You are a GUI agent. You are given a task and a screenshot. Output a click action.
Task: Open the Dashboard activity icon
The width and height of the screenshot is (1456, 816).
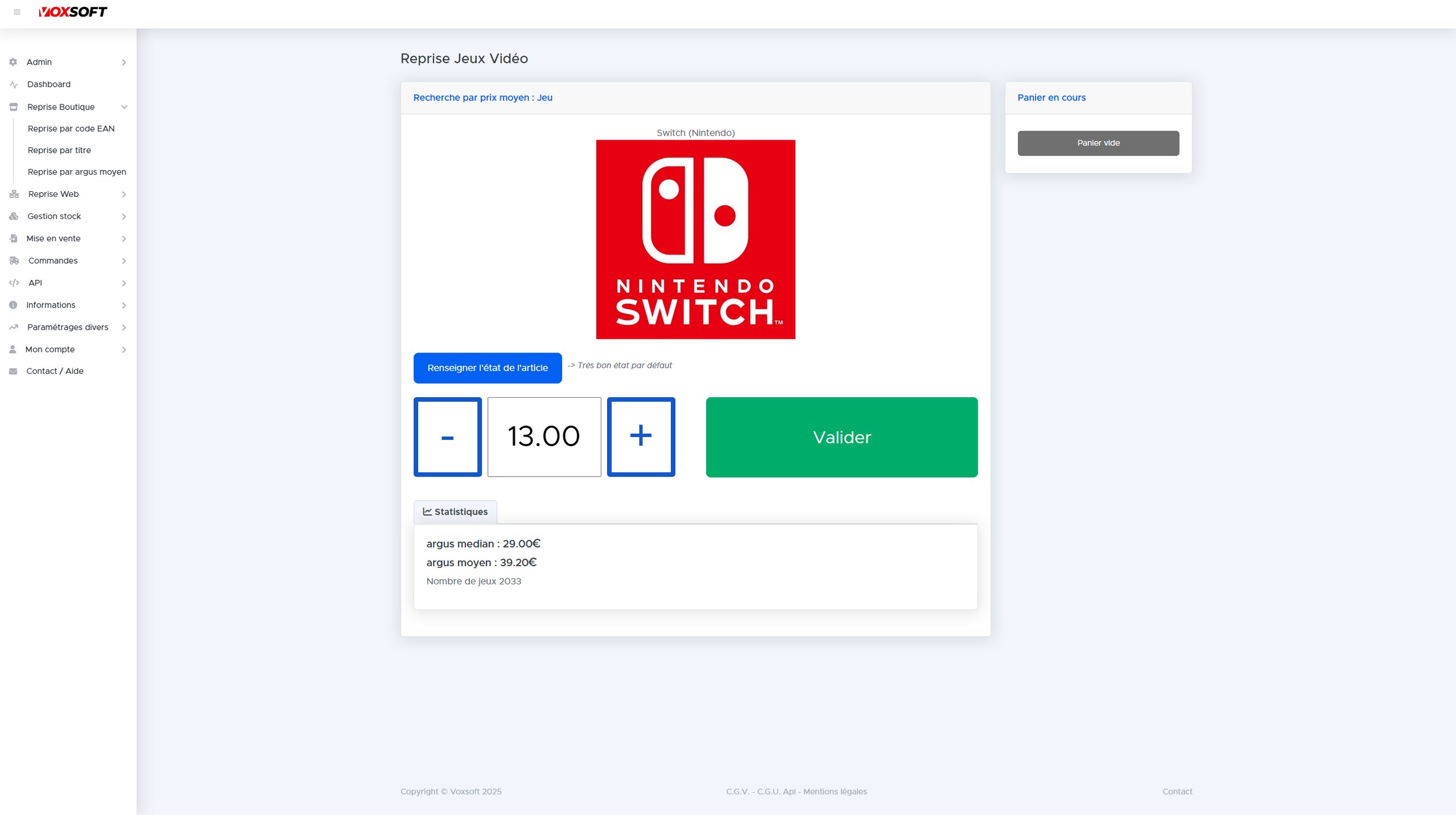pos(14,84)
